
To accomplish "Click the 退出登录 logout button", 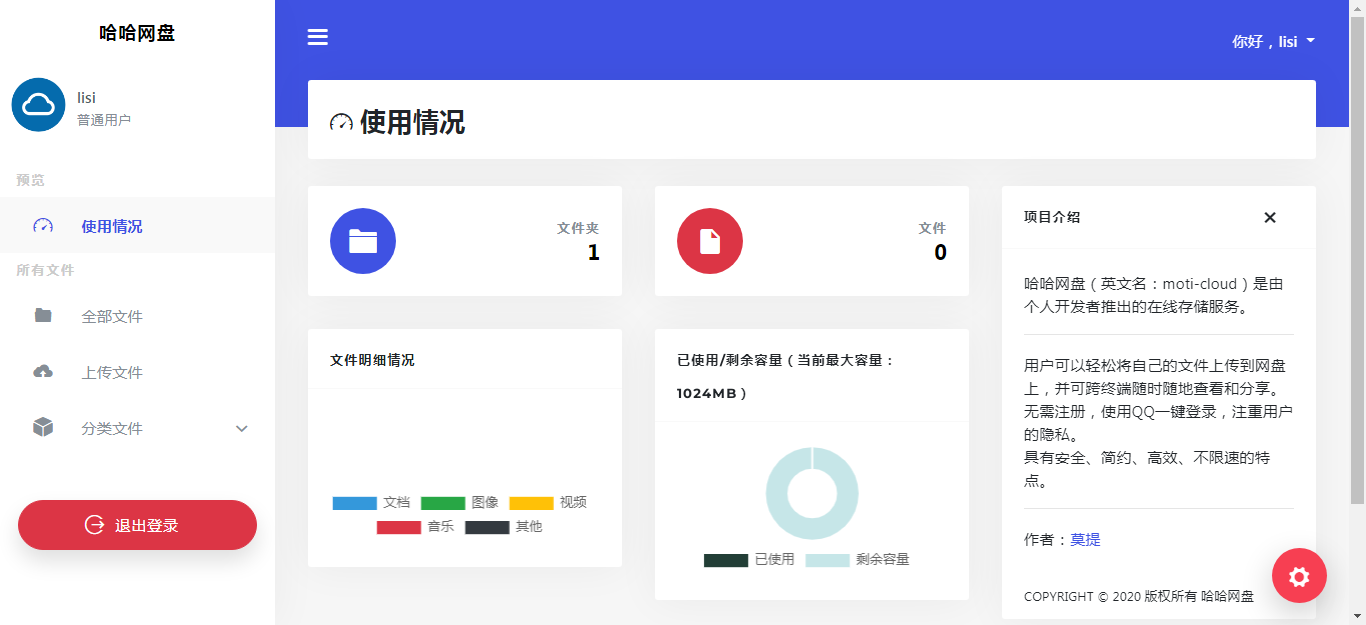I will click(x=137, y=524).
